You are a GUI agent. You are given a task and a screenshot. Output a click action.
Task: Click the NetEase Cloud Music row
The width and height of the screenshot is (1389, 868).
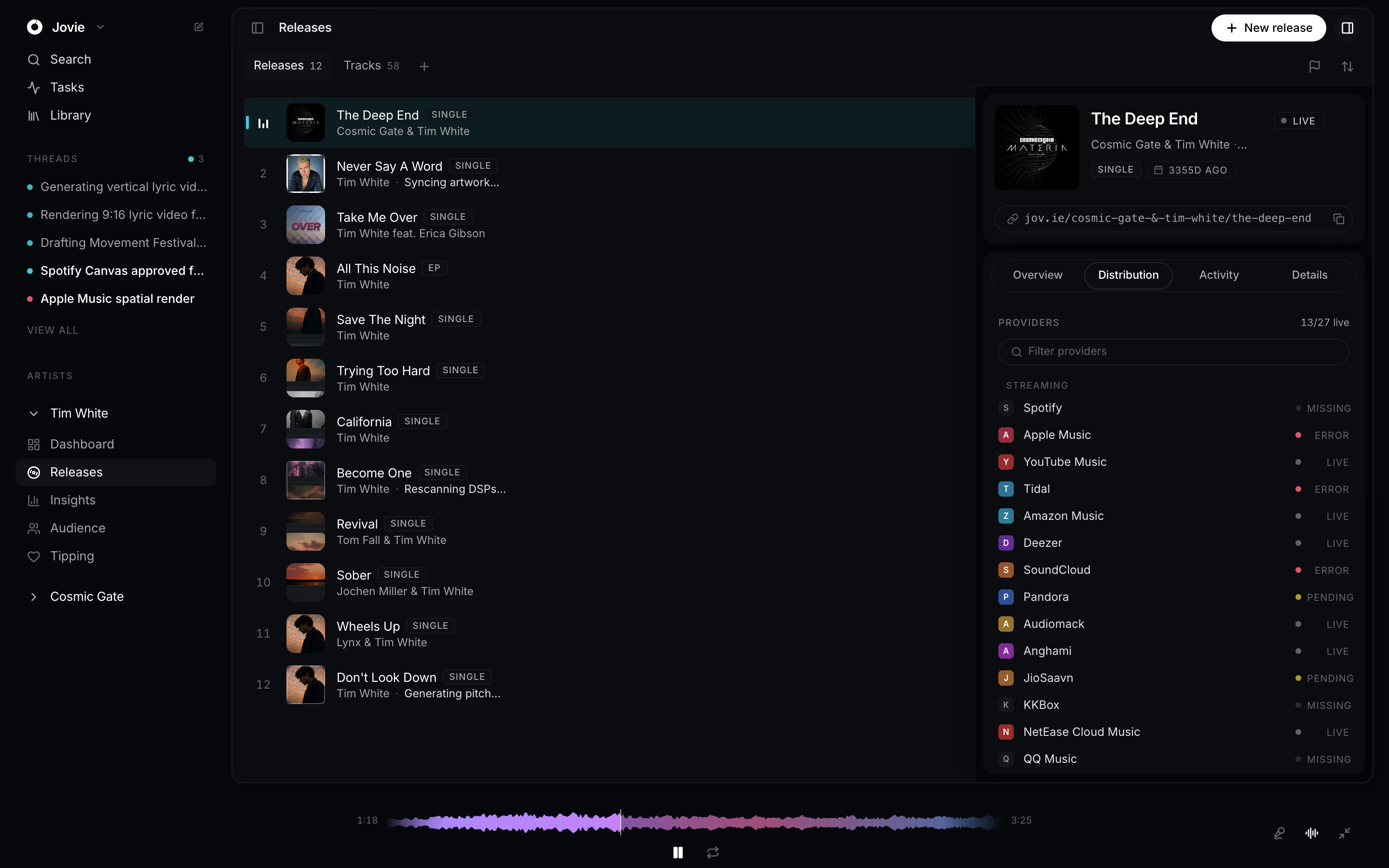point(1174,732)
